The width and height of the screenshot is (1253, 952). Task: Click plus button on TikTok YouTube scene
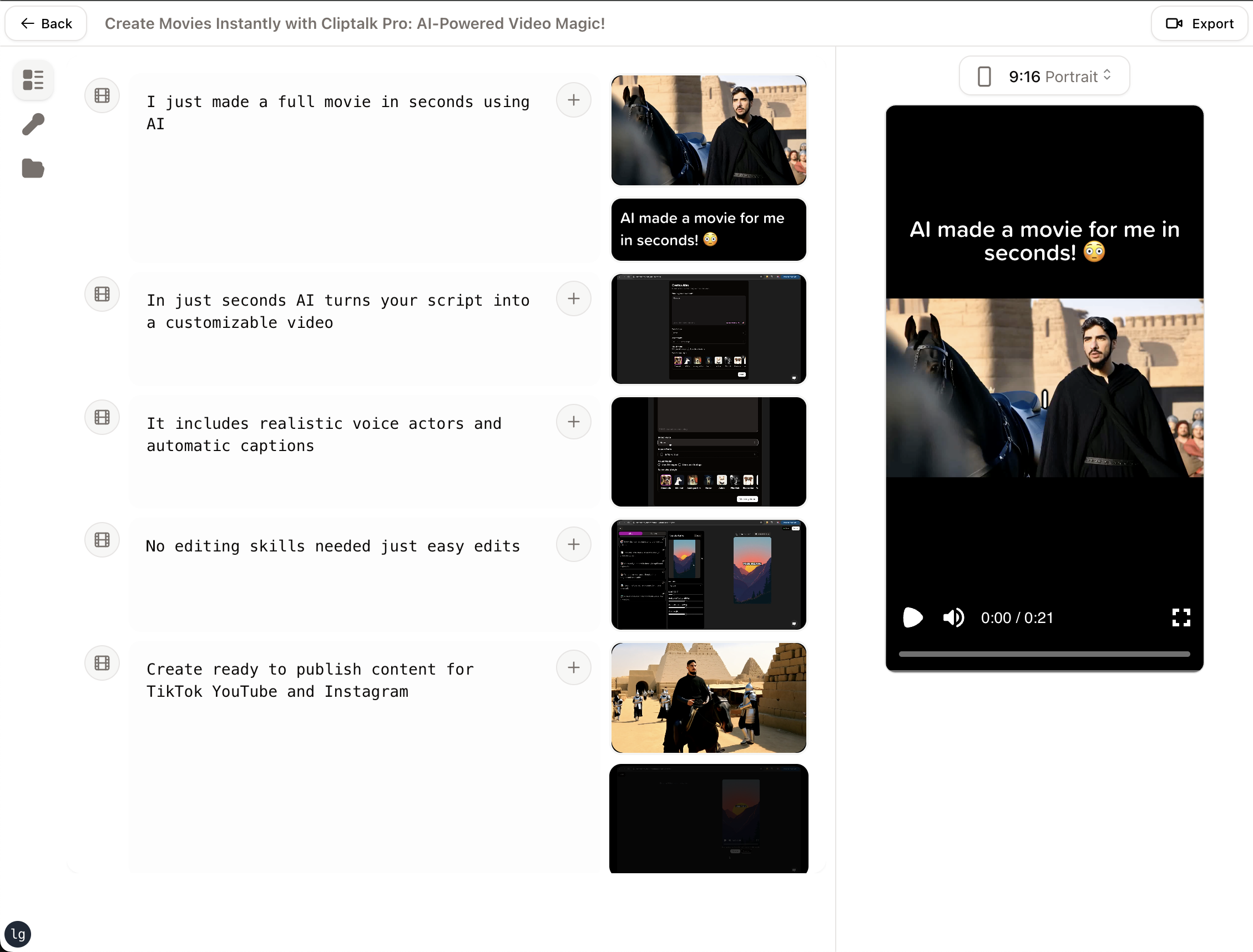tap(574, 667)
